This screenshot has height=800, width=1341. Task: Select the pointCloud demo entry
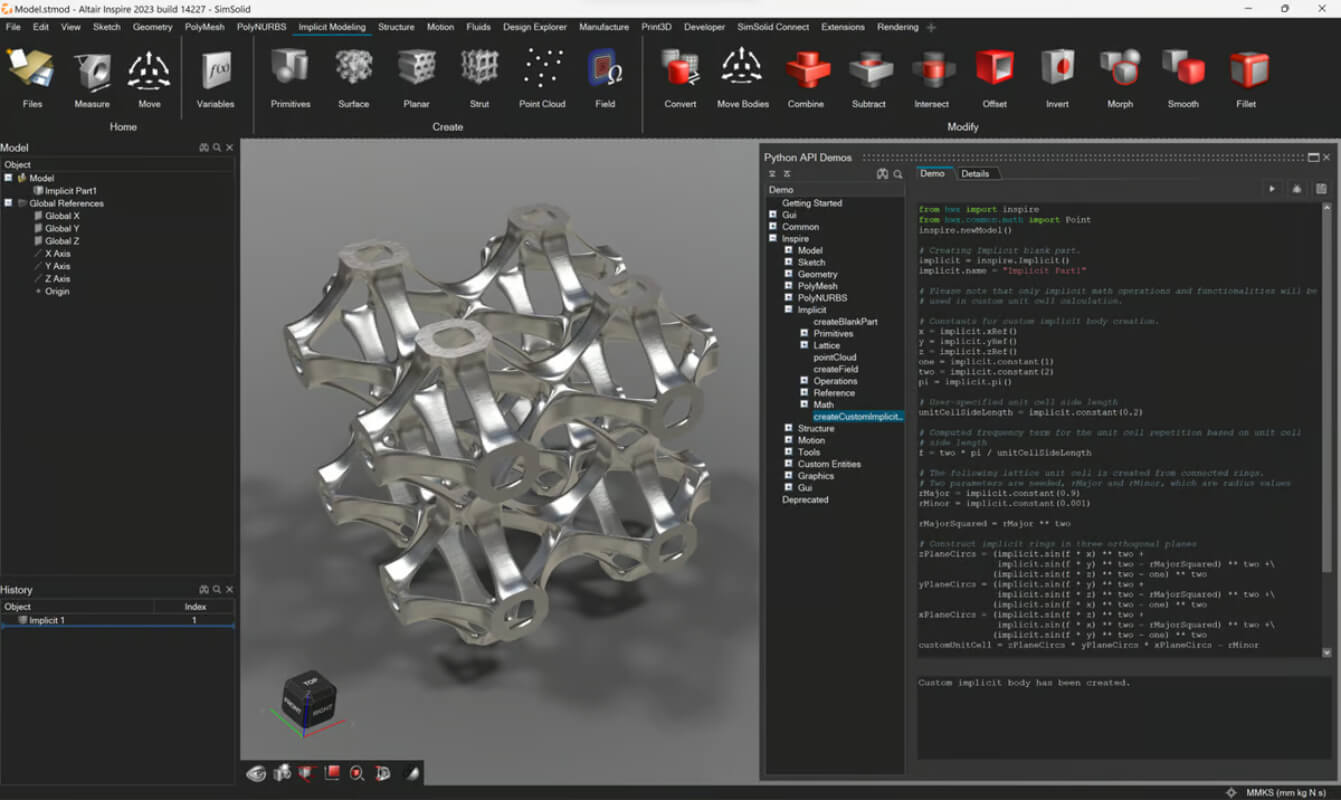[x=835, y=357]
